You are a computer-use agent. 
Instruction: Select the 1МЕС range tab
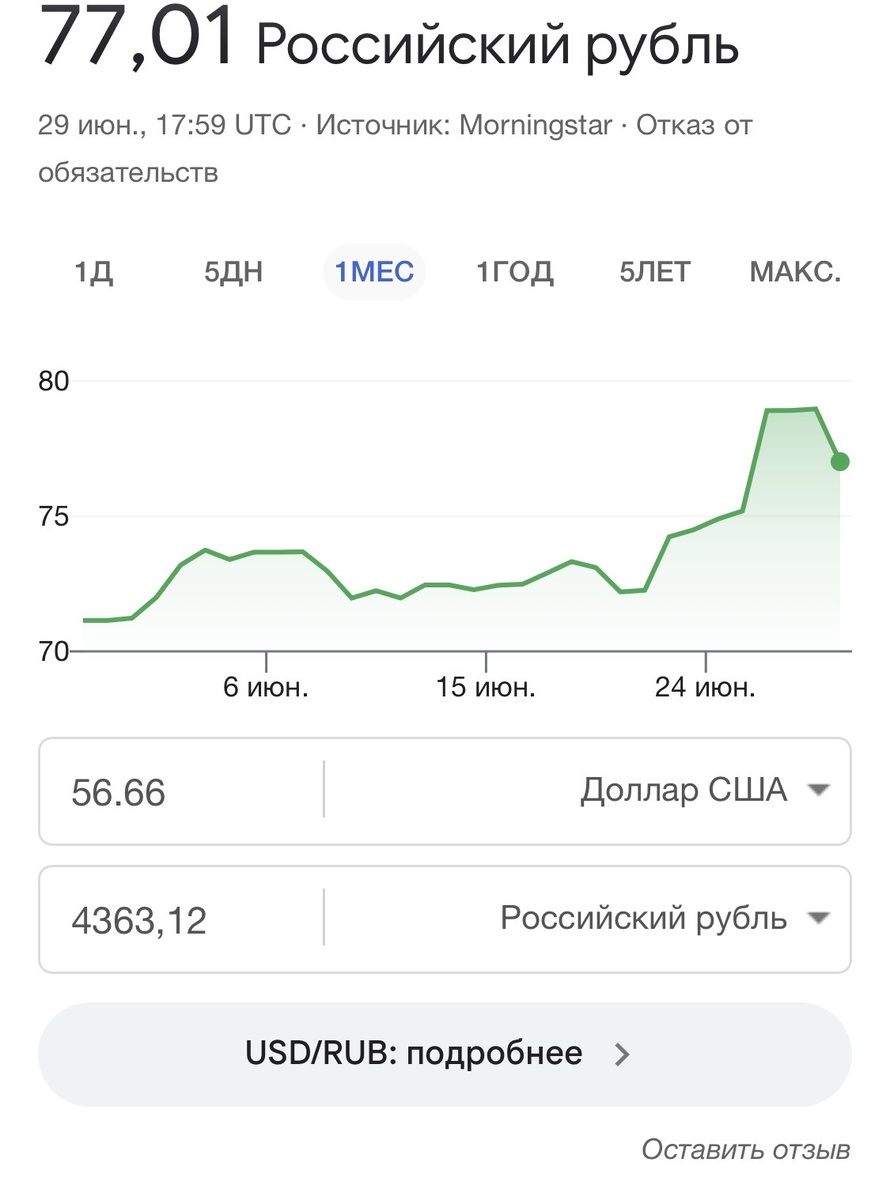(374, 272)
